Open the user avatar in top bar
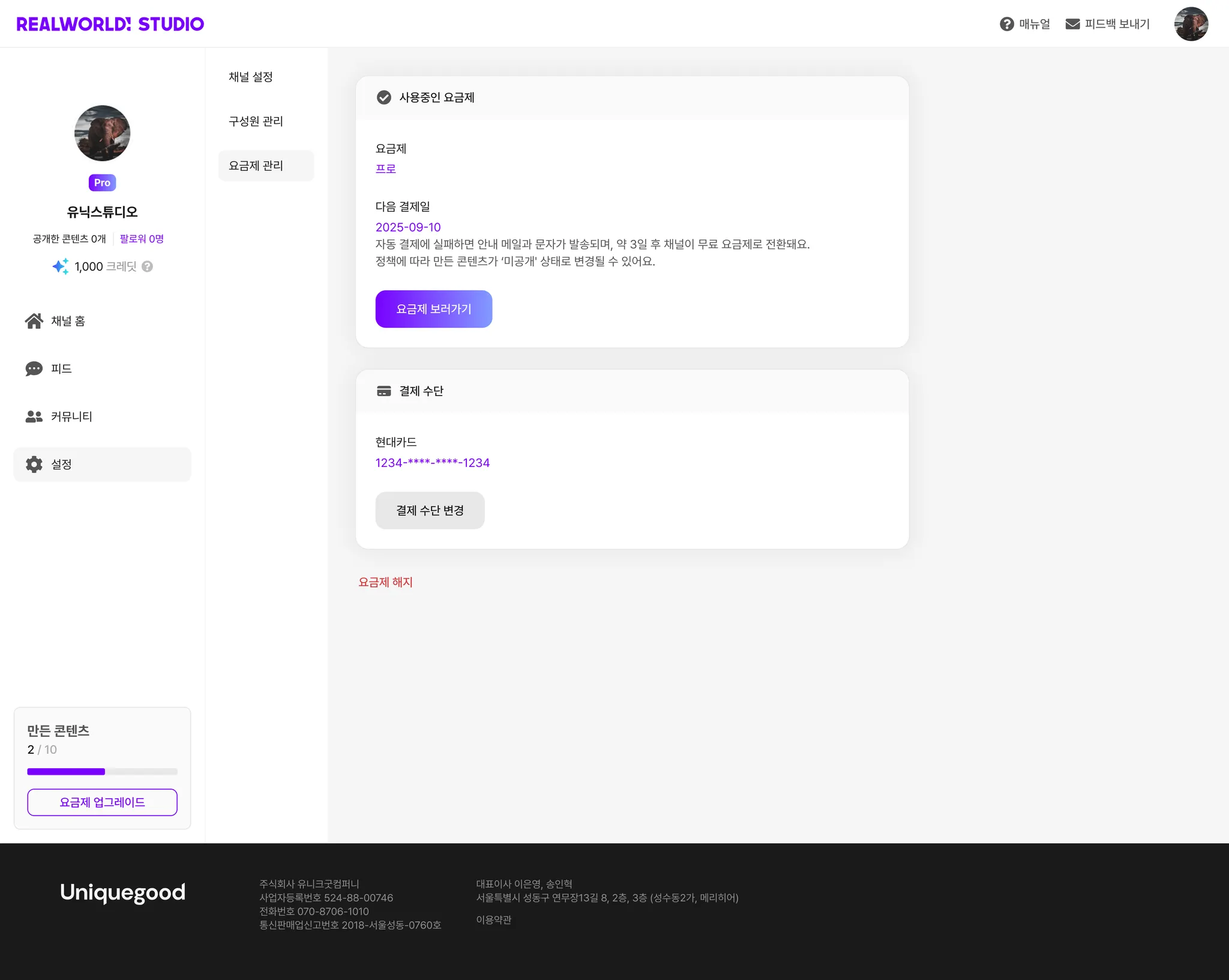1229x980 pixels. pos(1191,24)
